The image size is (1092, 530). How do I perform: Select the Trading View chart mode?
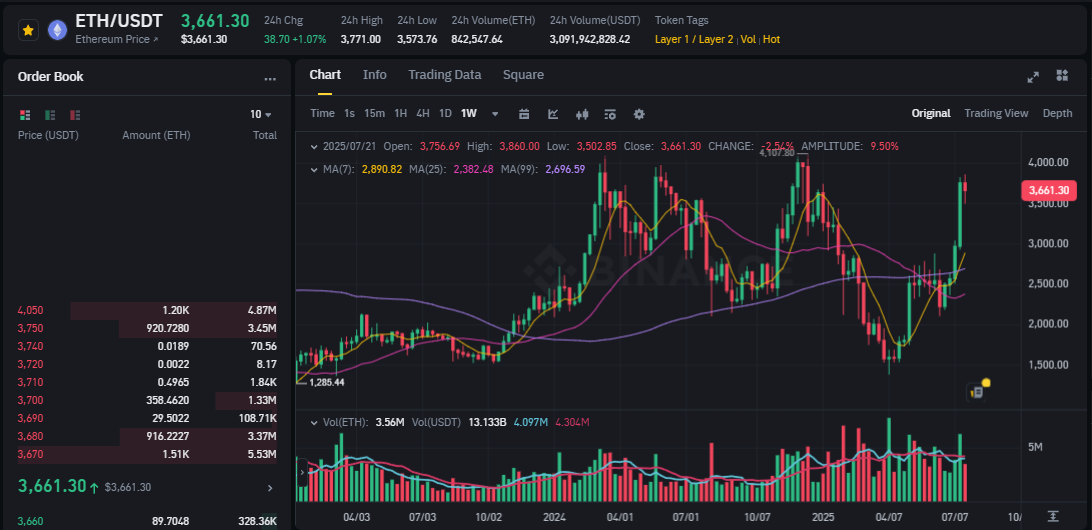pyautogui.click(x=996, y=114)
